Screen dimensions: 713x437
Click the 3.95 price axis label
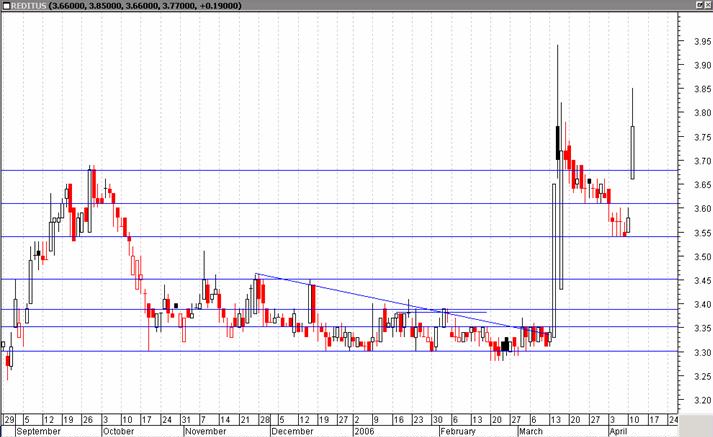[702, 42]
